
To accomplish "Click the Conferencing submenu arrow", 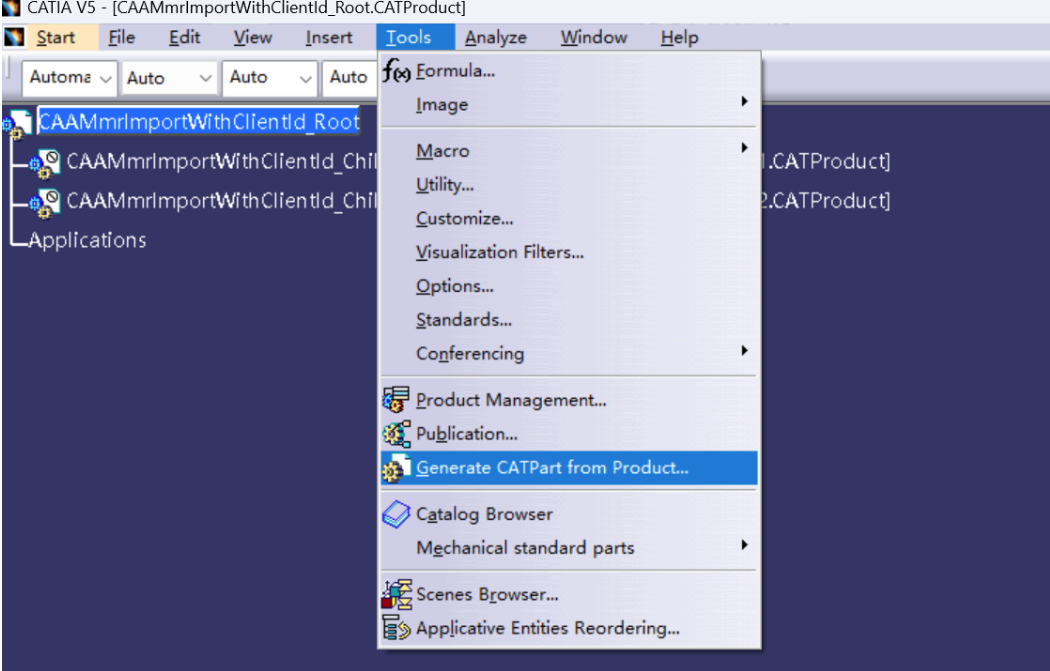I will tap(744, 350).
